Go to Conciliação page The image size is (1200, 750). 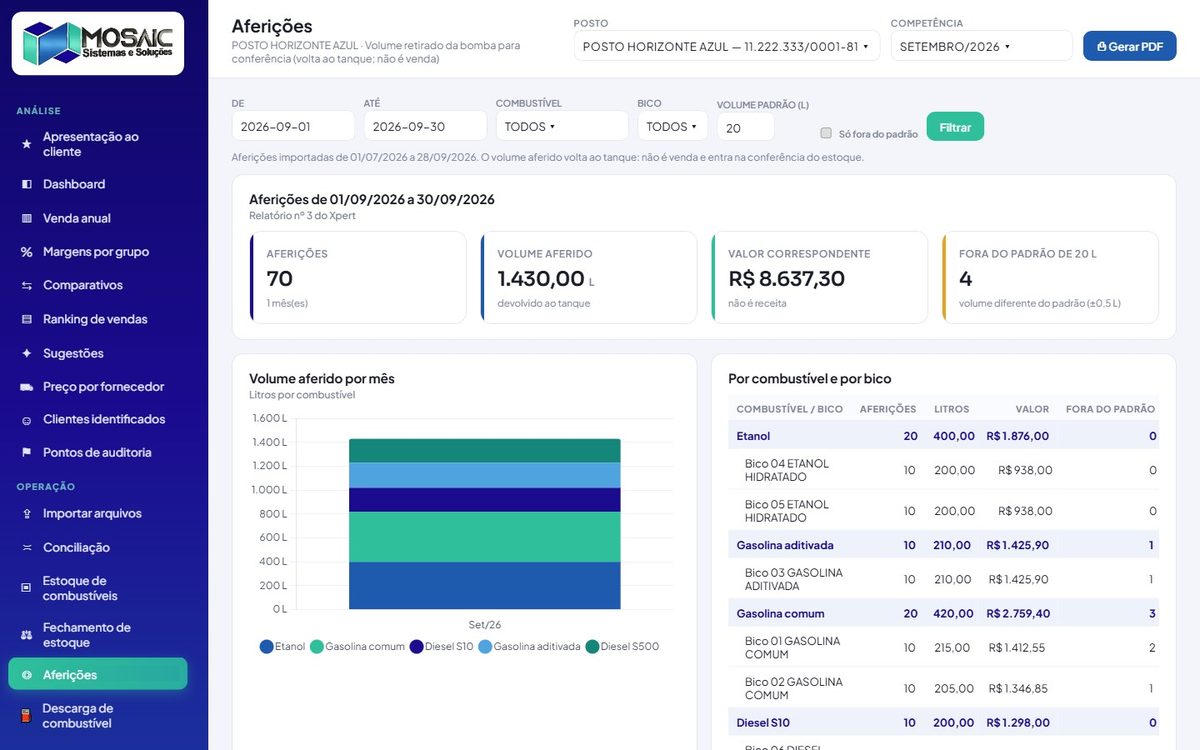98,548
